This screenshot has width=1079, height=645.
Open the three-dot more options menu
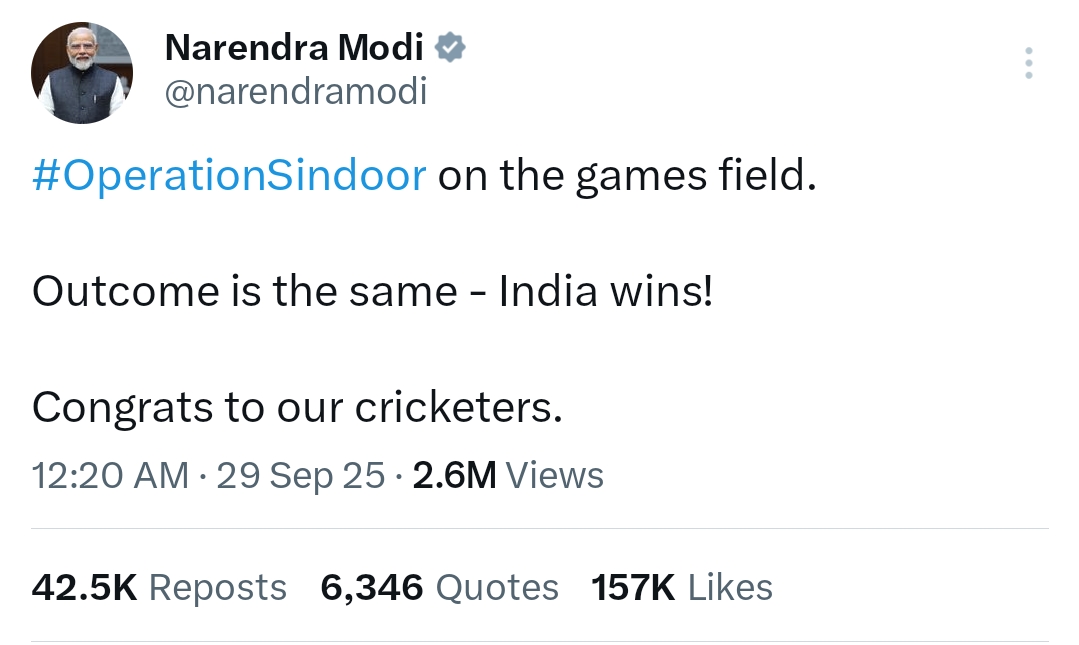(1028, 63)
